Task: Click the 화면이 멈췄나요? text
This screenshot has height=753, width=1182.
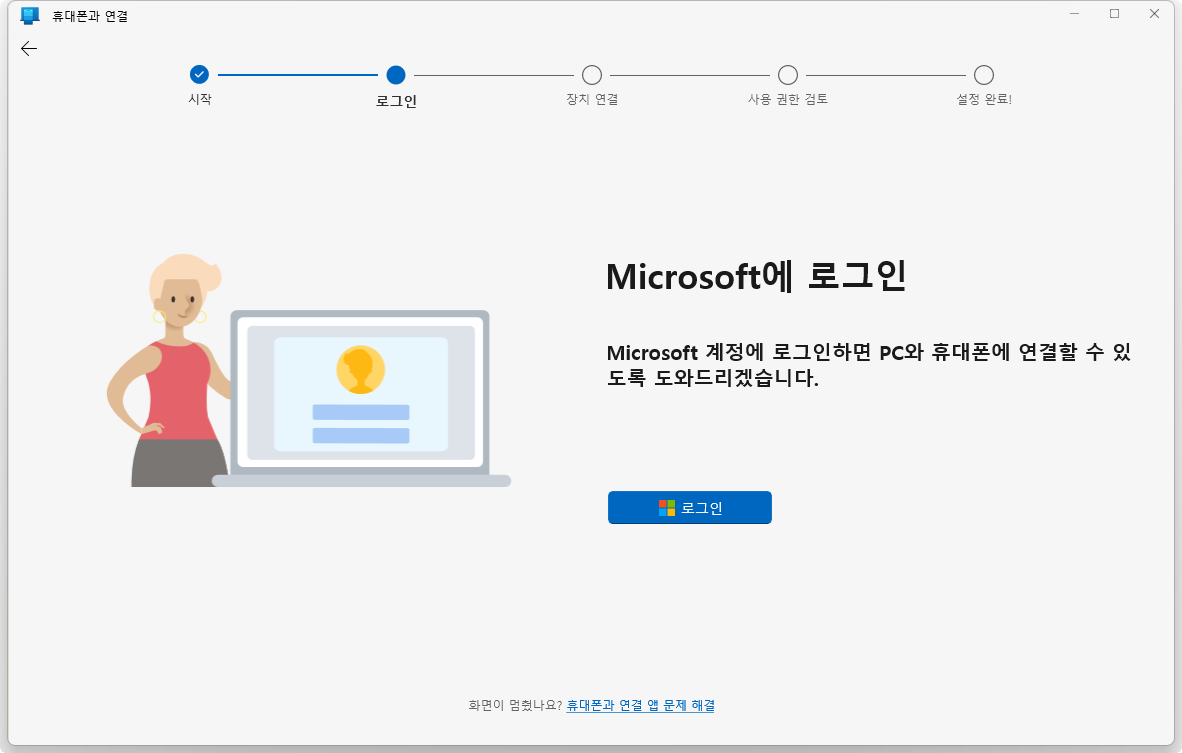Action: tap(515, 706)
